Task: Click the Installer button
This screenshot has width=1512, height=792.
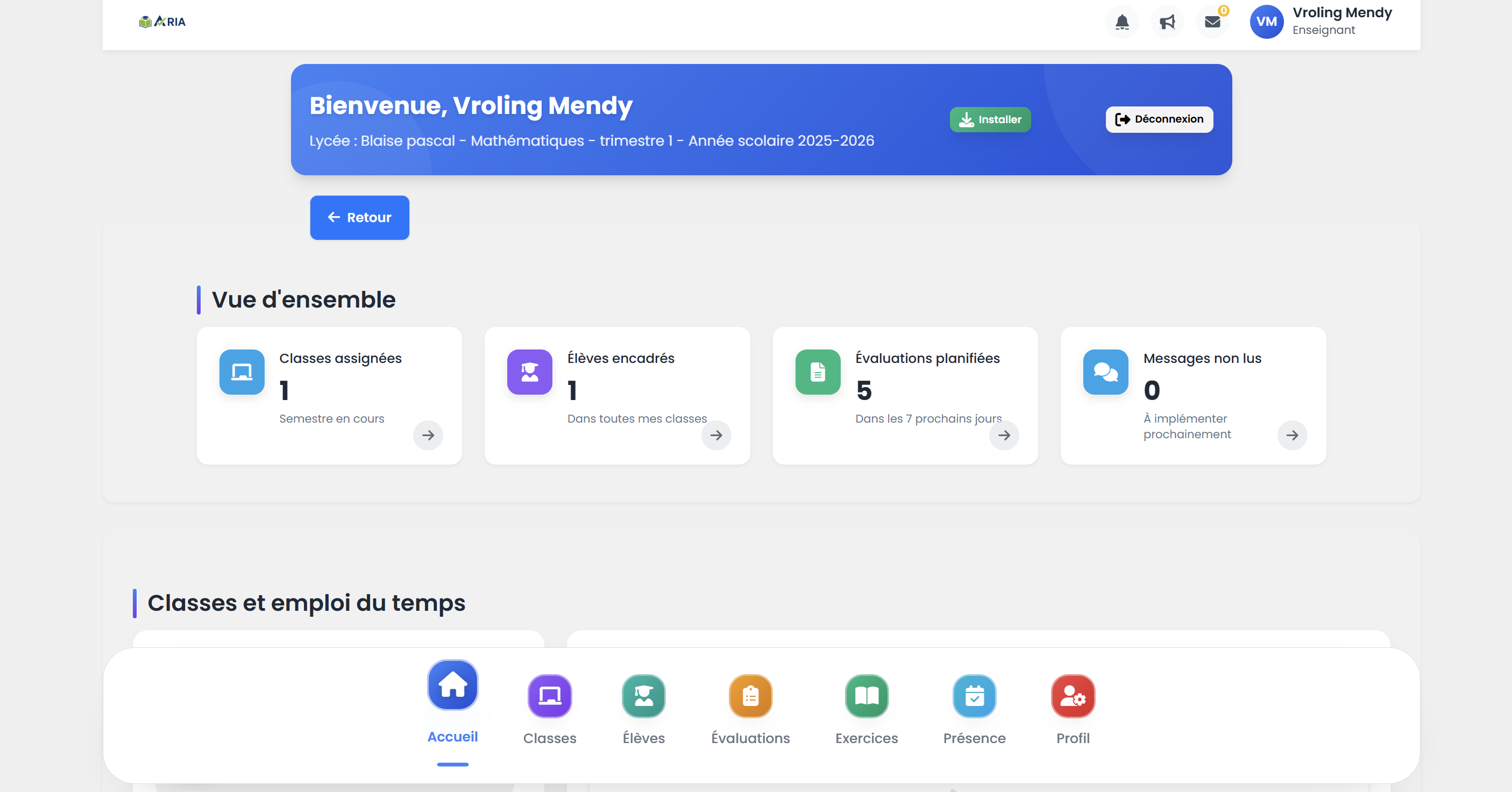Action: pyautogui.click(x=990, y=119)
